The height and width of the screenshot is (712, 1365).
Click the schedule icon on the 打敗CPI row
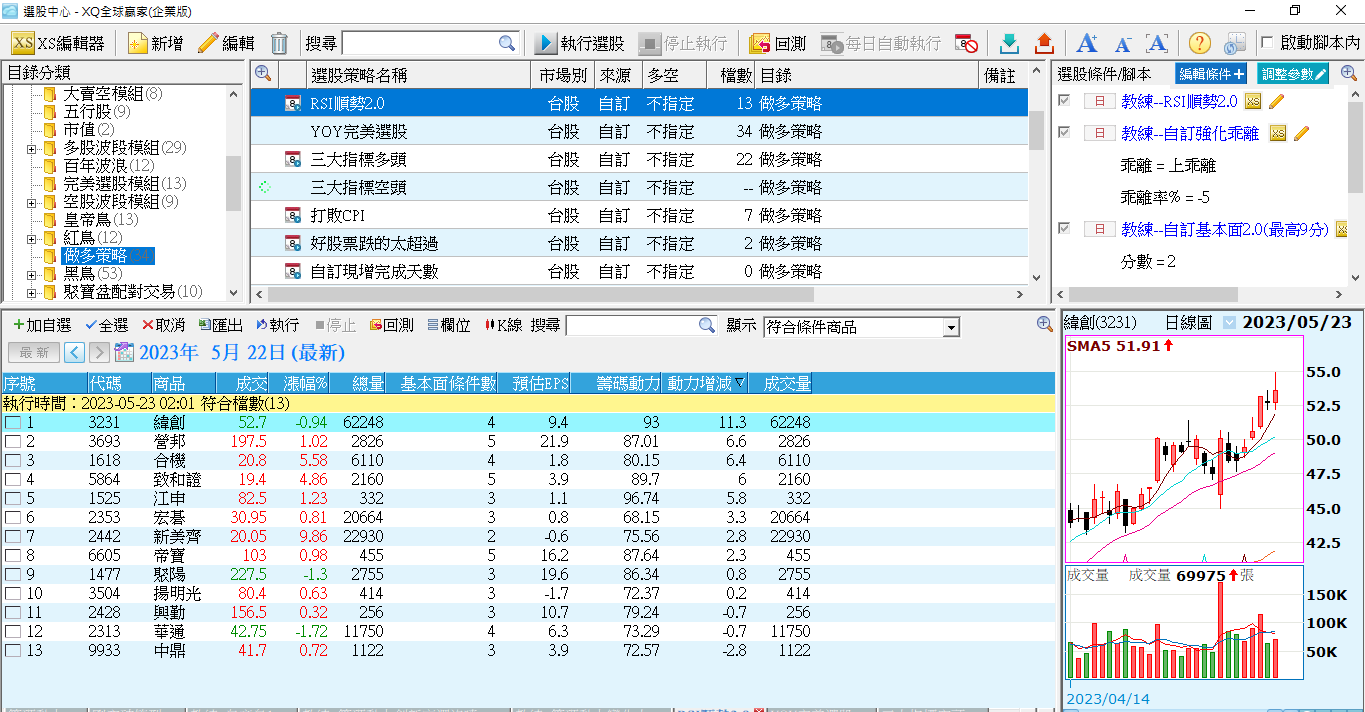(293, 215)
